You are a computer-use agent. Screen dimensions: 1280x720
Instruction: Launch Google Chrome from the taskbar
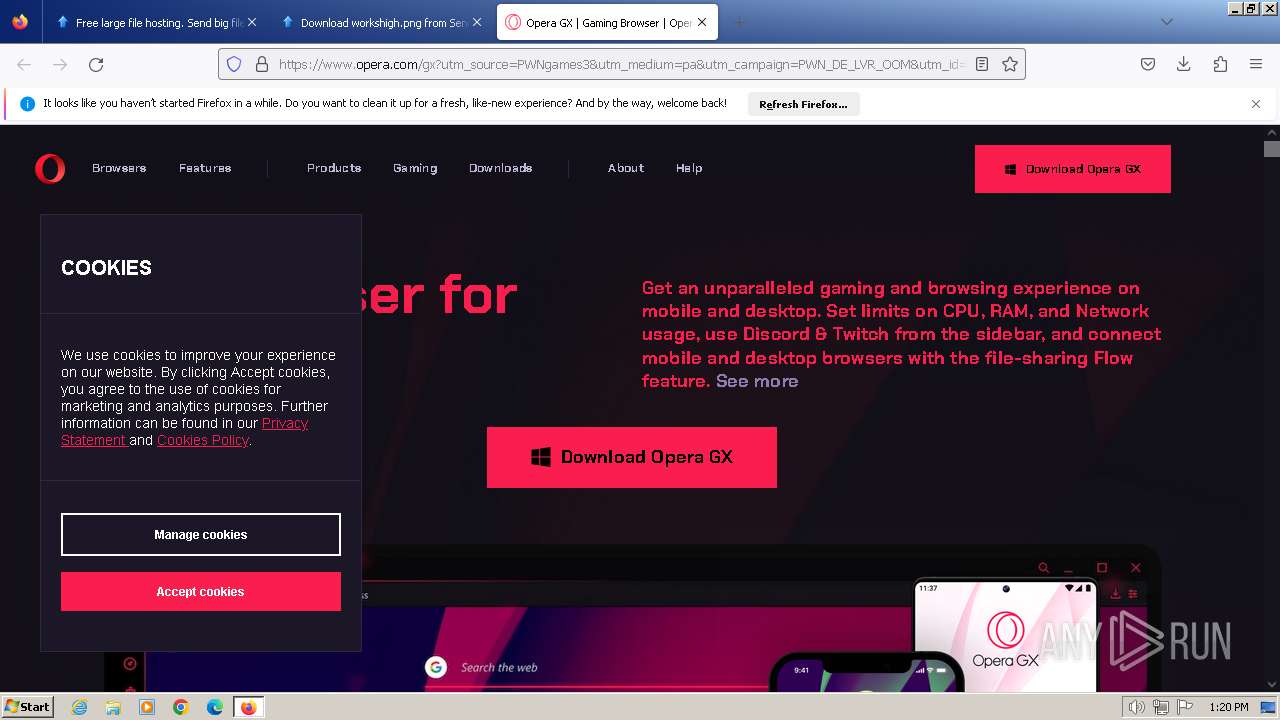pos(181,707)
